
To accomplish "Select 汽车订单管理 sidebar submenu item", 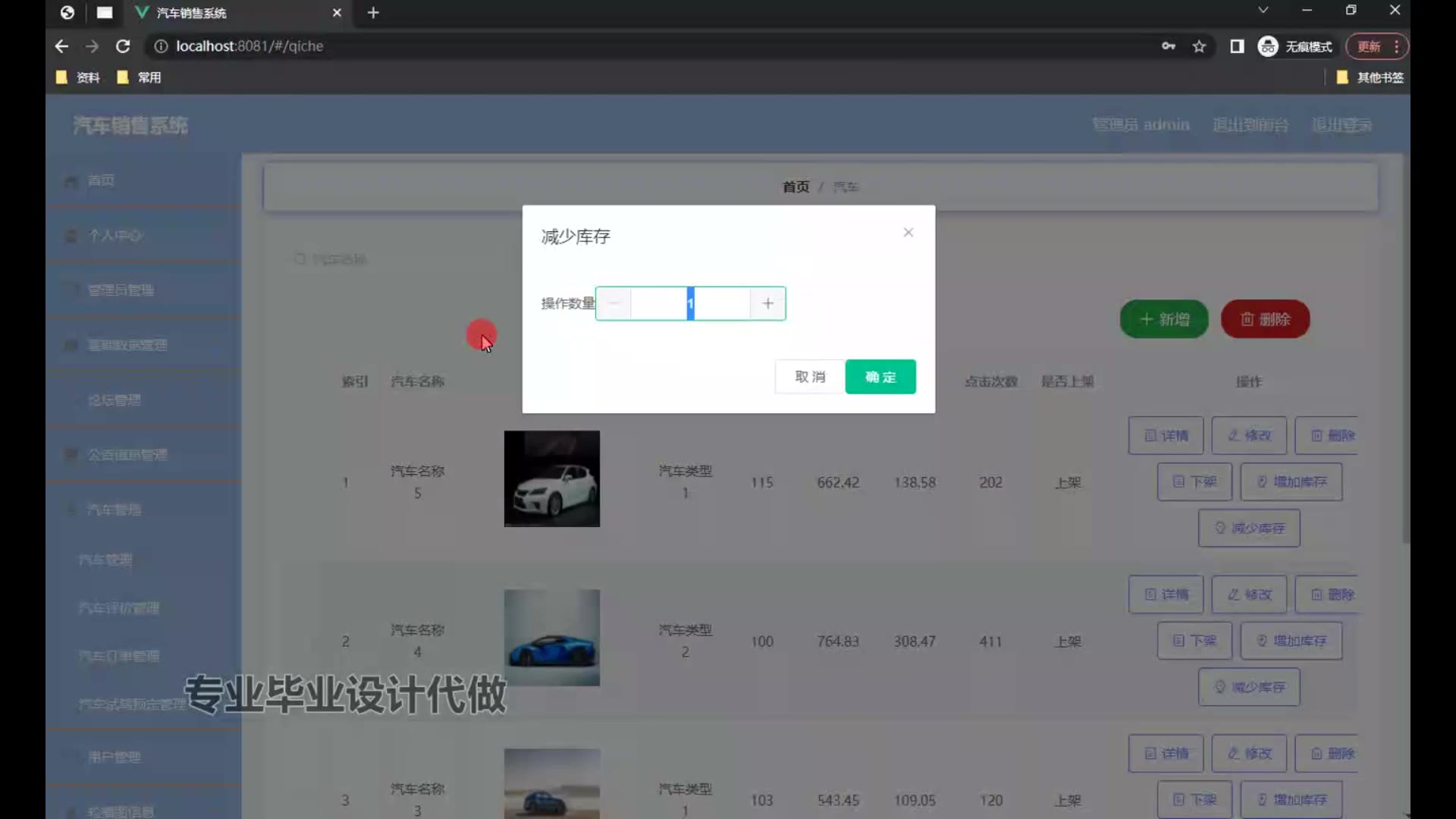I will click(119, 656).
